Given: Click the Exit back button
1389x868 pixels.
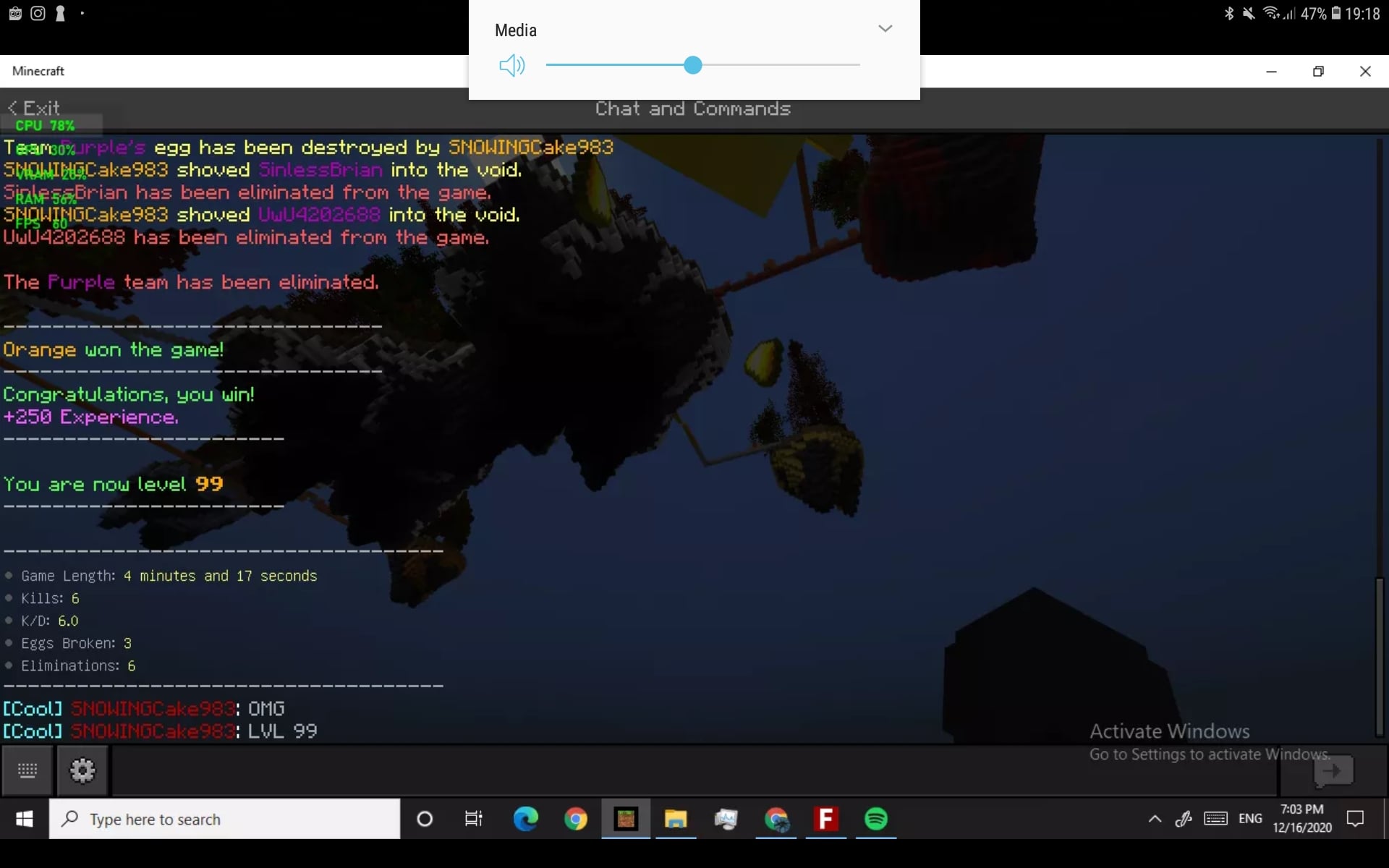Looking at the screenshot, I should click(33, 109).
